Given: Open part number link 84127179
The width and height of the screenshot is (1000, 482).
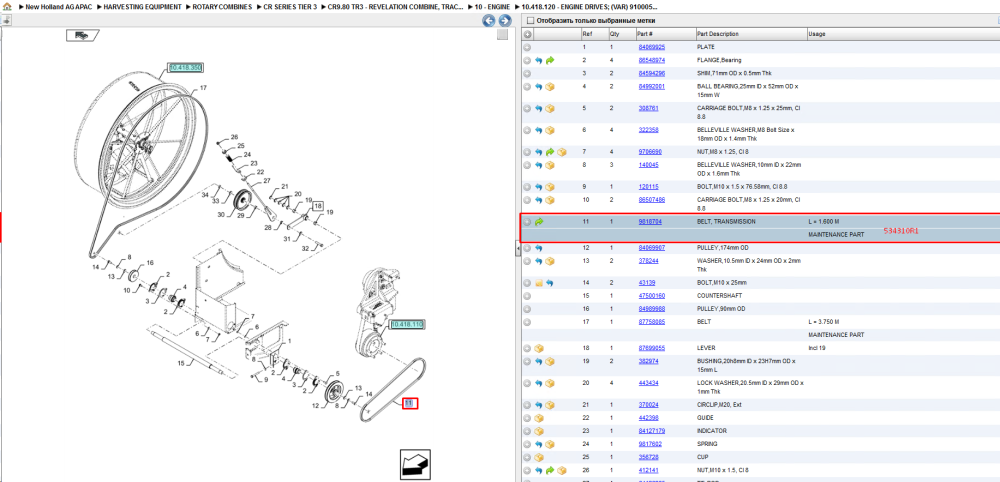Looking at the screenshot, I should (x=652, y=431).
